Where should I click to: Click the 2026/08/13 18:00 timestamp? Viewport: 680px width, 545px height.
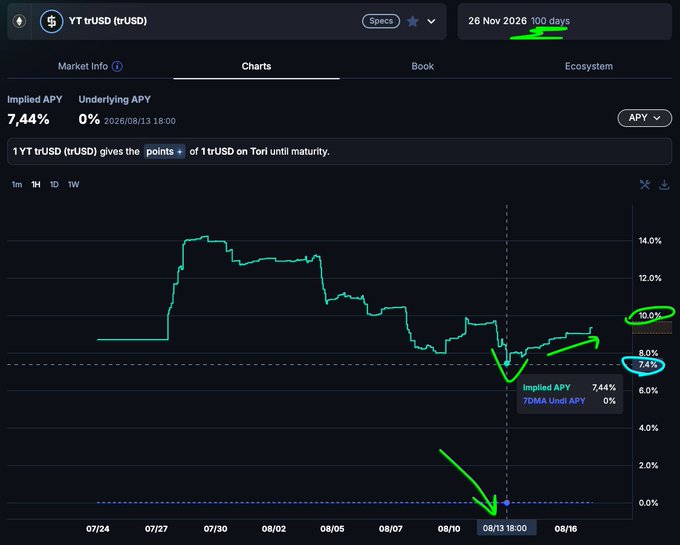click(x=140, y=121)
